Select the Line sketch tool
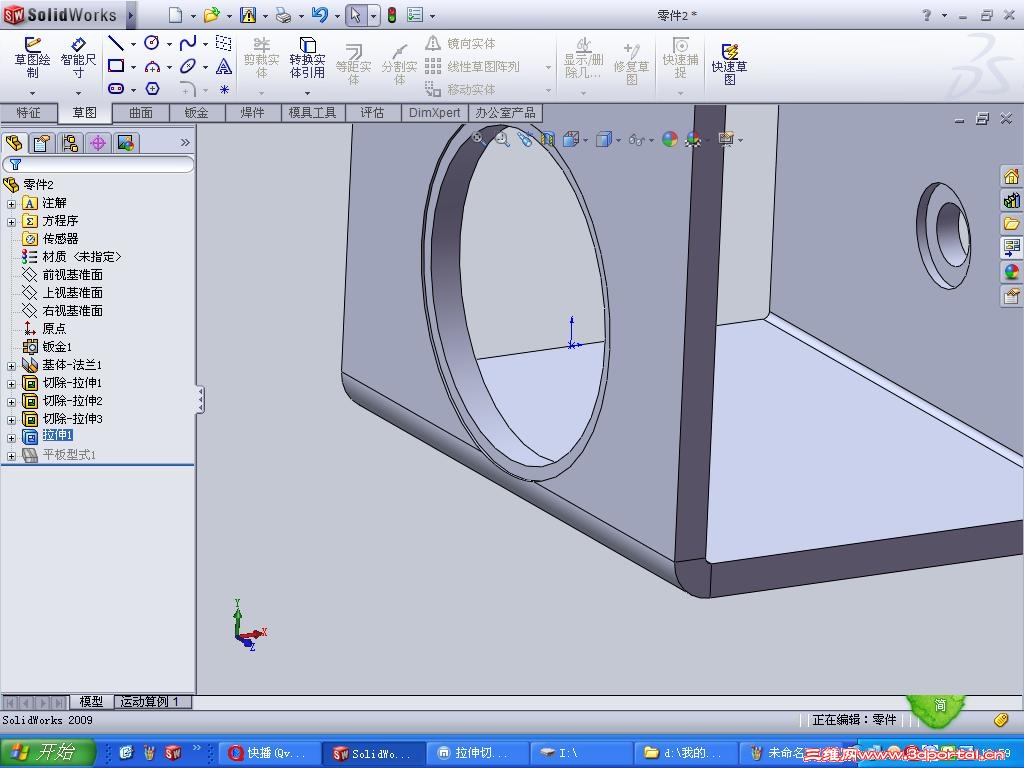The height and width of the screenshot is (768, 1024). 116,43
